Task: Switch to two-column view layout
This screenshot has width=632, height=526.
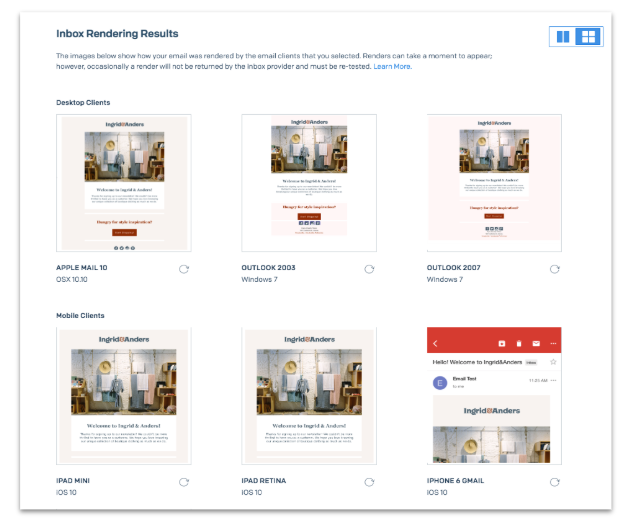Action: [563, 37]
